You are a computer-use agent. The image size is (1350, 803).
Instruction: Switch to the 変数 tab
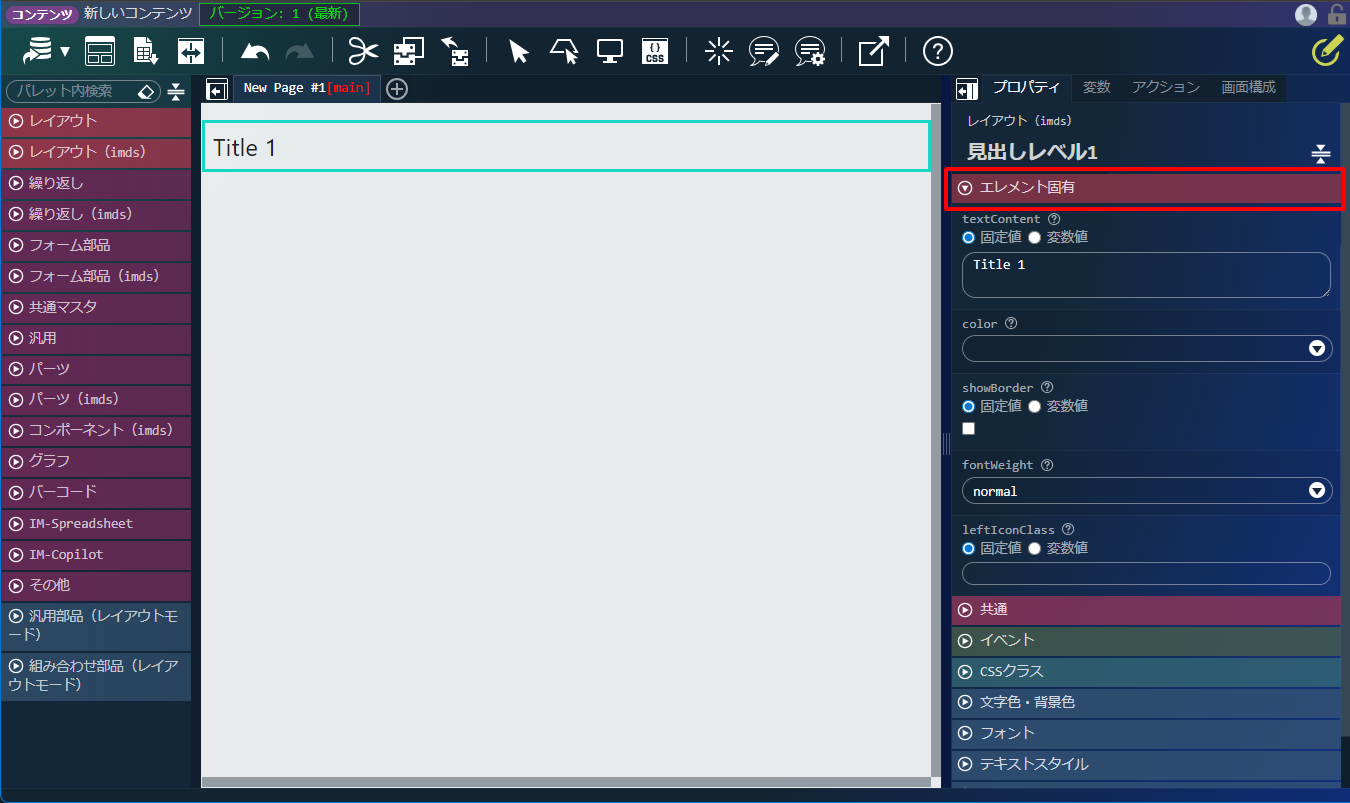pyautogui.click(x=1097, y=88)
